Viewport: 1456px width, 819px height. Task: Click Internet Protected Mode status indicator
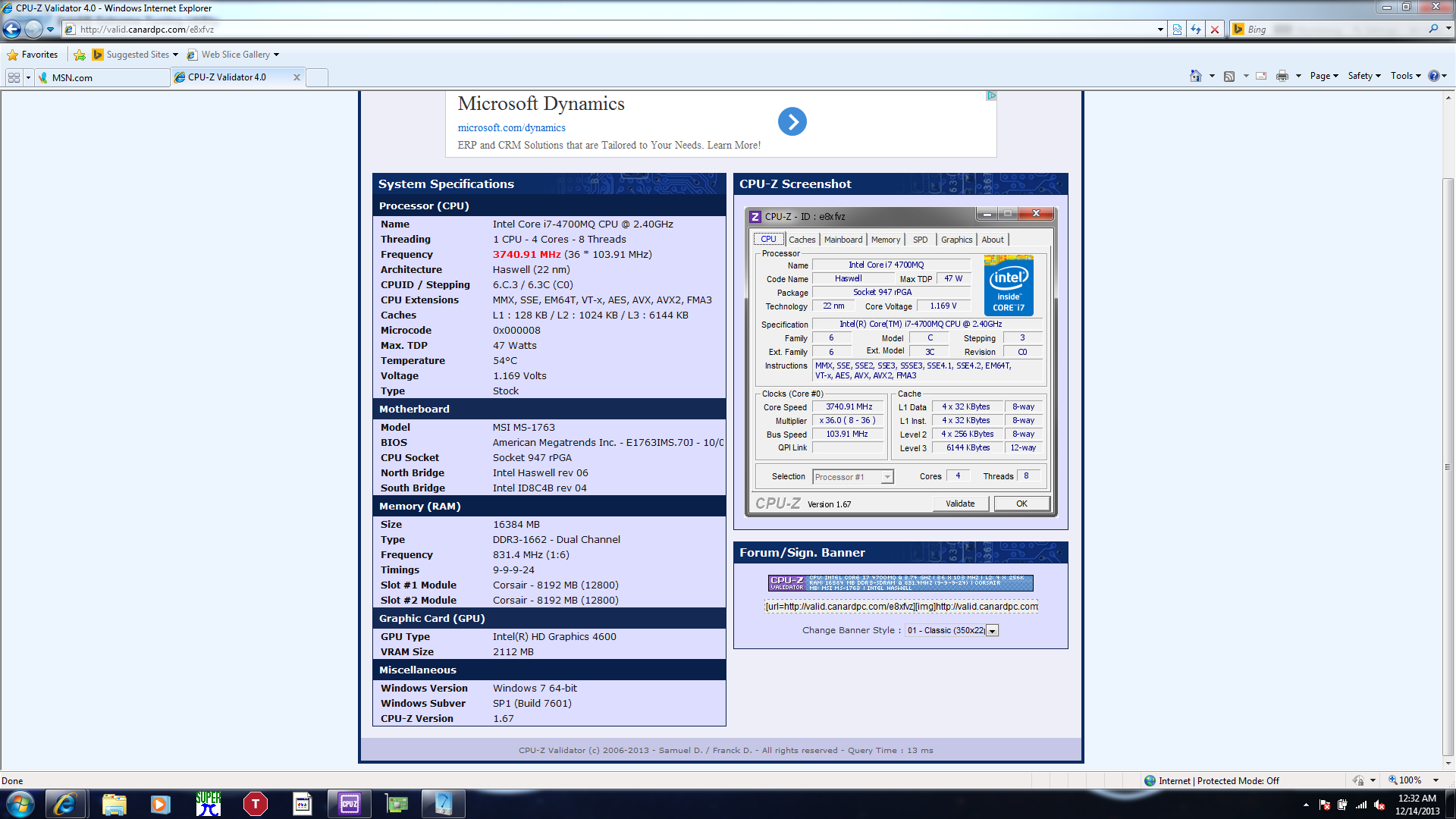(1211, 780)
